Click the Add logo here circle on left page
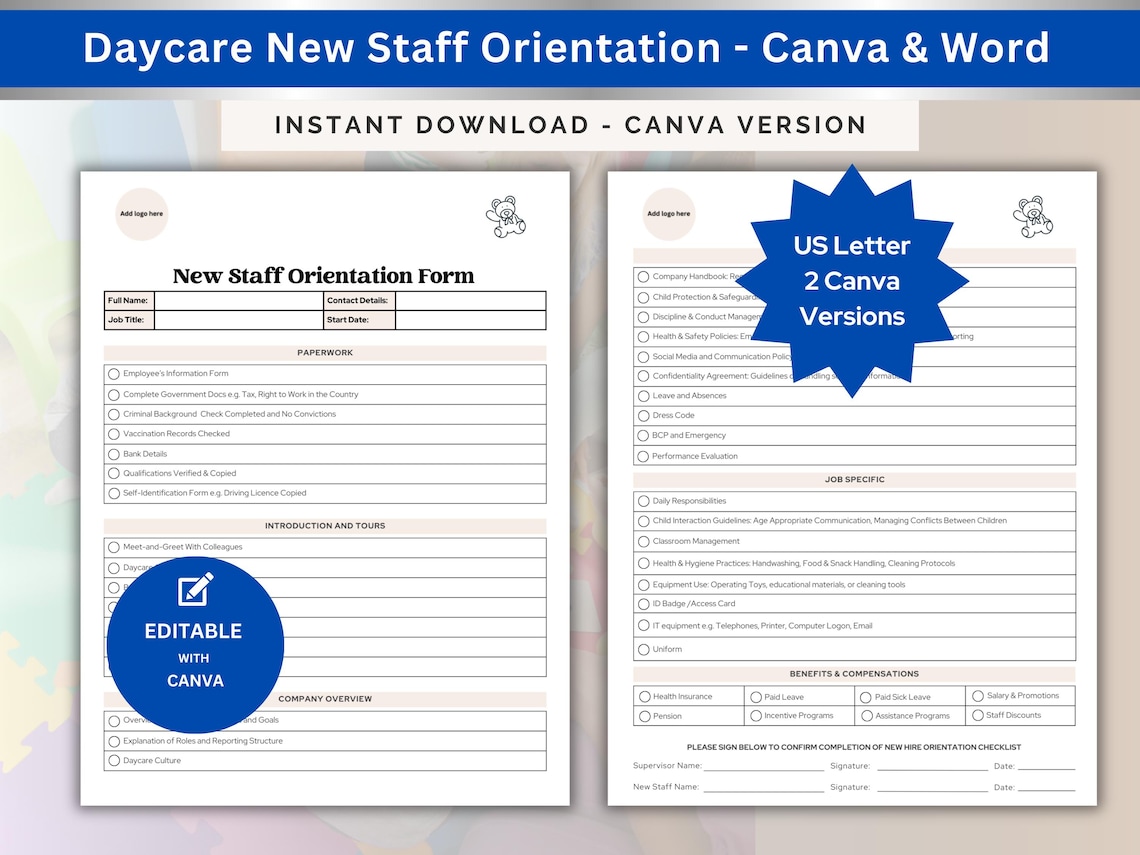The width and height of the screenshot is (1140, 855). click(x=141, y=214)
